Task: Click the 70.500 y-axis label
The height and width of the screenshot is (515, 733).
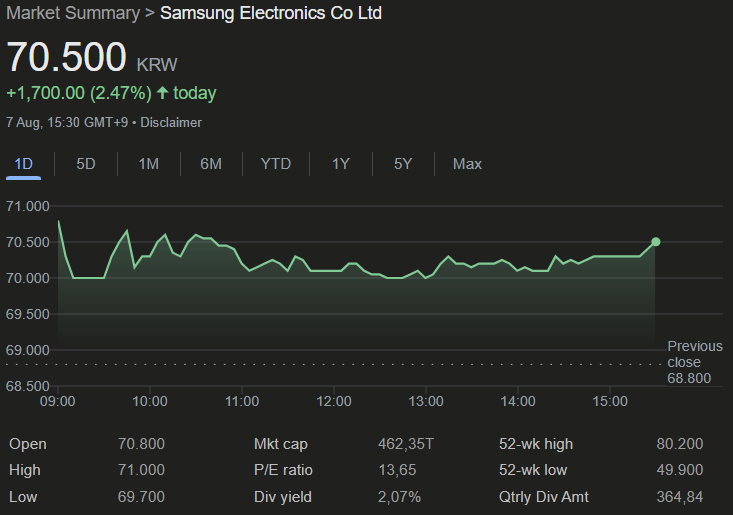Action: point(28,242)
